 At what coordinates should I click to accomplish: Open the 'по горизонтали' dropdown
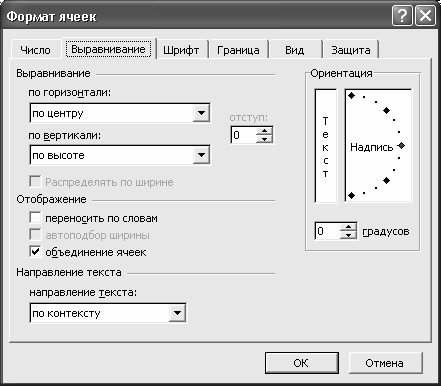point(201,113)
